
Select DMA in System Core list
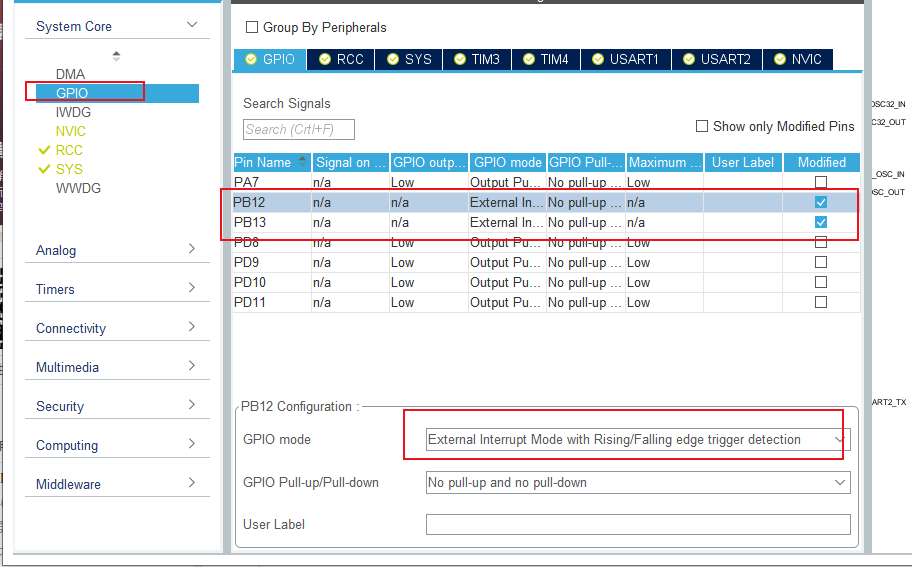(x=70, y=74)
